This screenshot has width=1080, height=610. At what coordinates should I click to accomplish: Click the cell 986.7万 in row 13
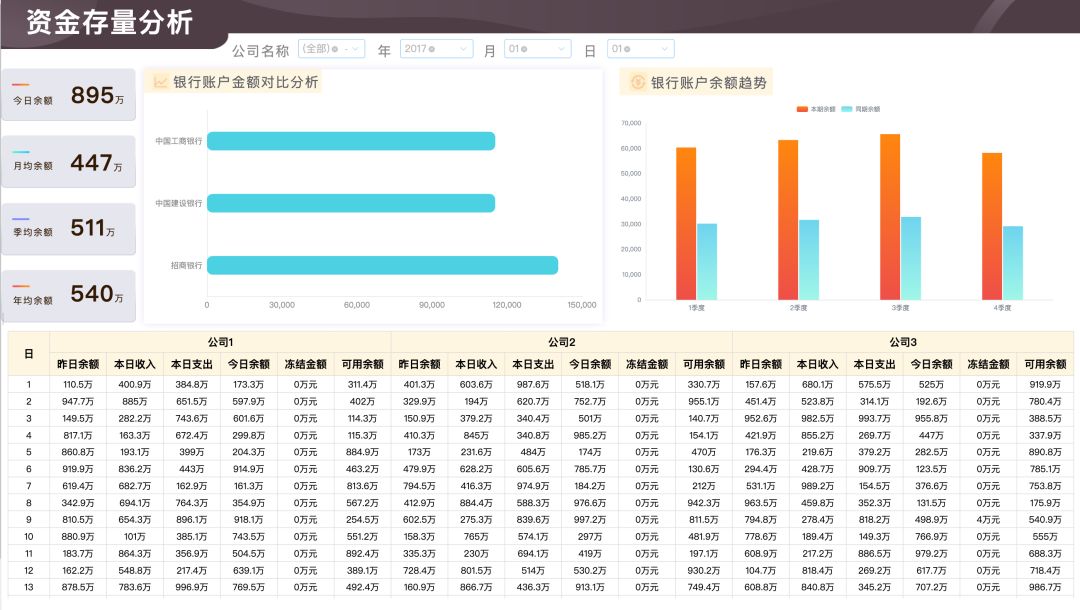[1045, 587]
